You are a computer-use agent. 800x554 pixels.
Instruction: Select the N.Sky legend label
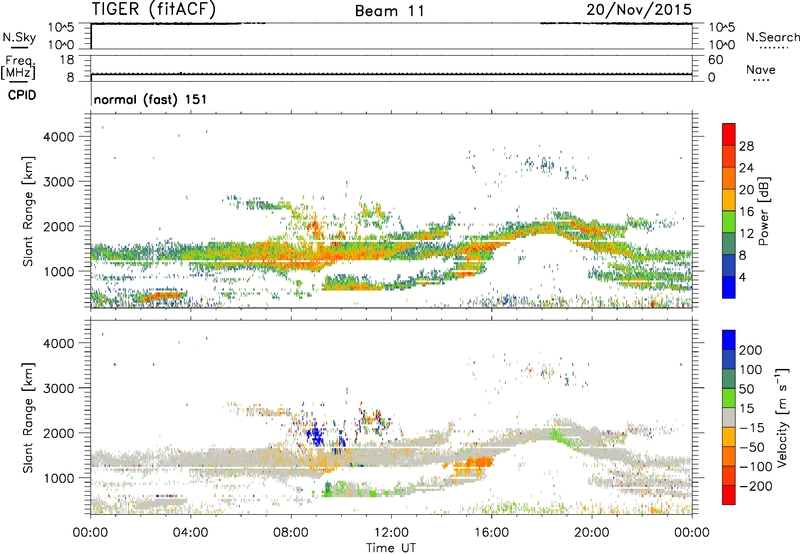coord(19,37)
